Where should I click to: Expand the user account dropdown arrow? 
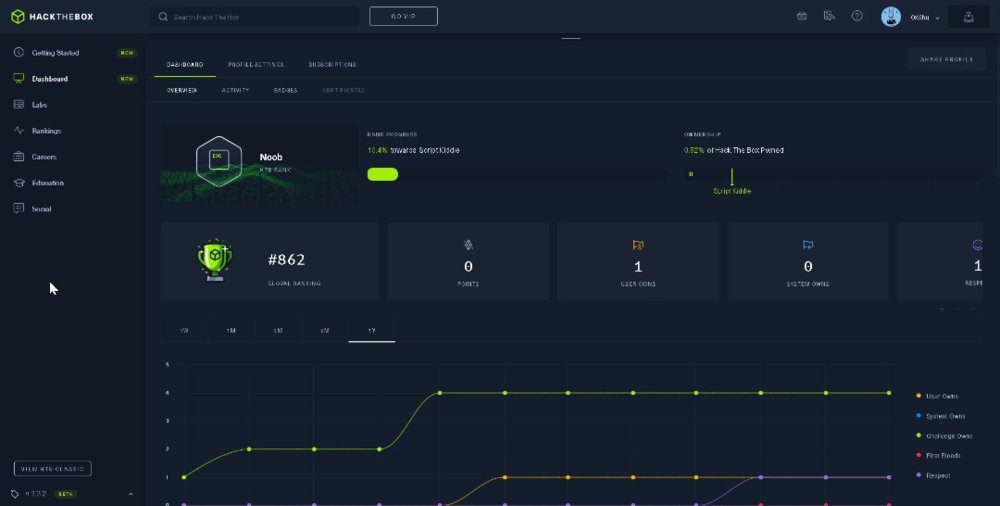[x=937, y=18]
